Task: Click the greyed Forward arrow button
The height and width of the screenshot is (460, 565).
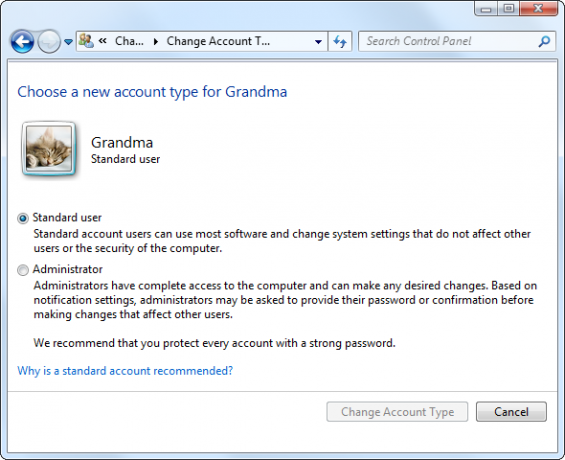Action: (49, 42)
